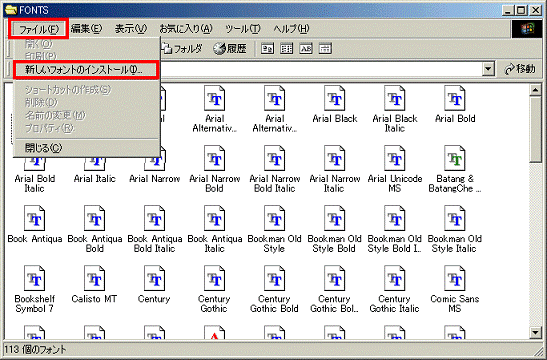Click the Arial Bold Italic label
Screen dimensions: 547x360
(x=35, y=183)
